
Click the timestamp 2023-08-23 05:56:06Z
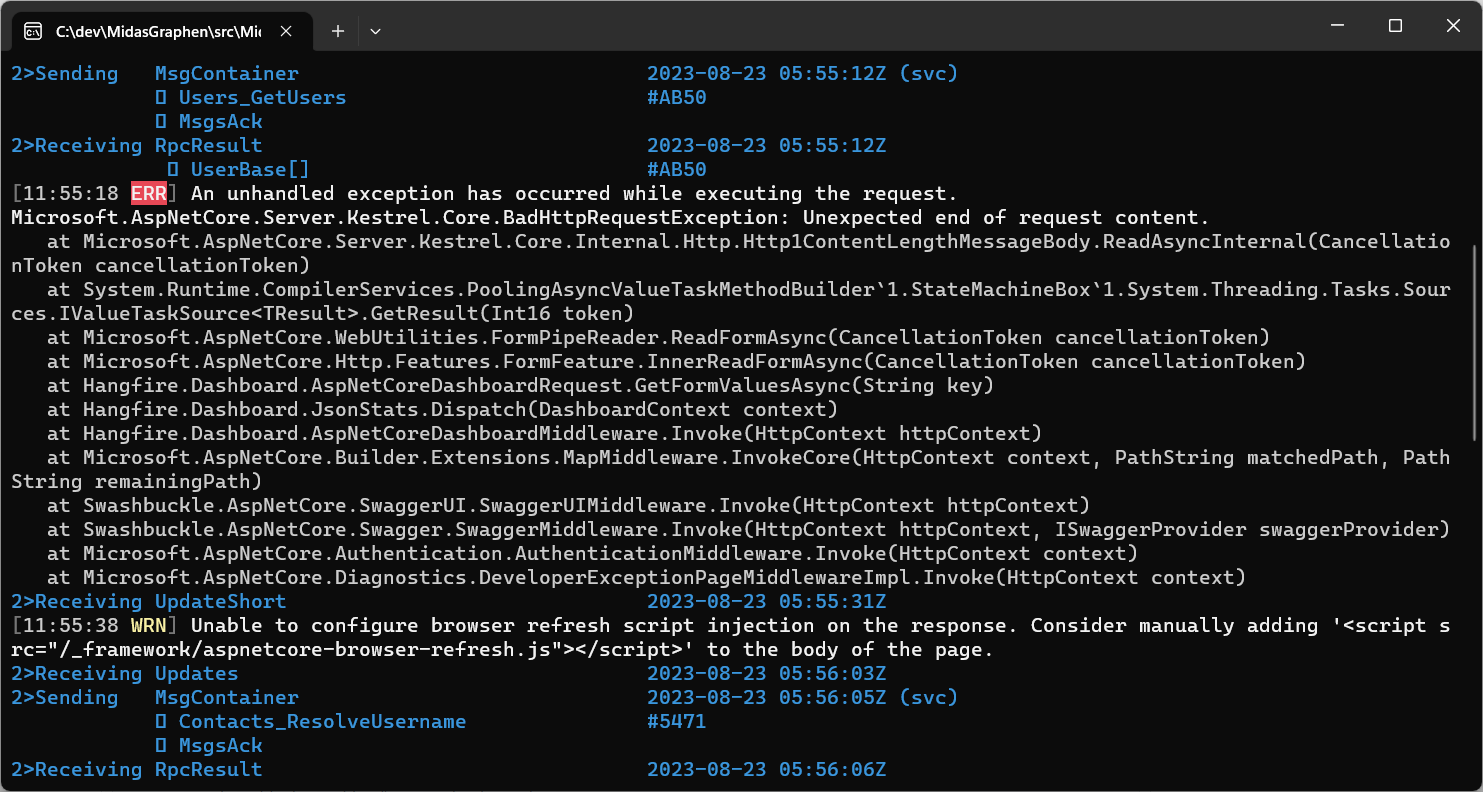pos(767,769)
